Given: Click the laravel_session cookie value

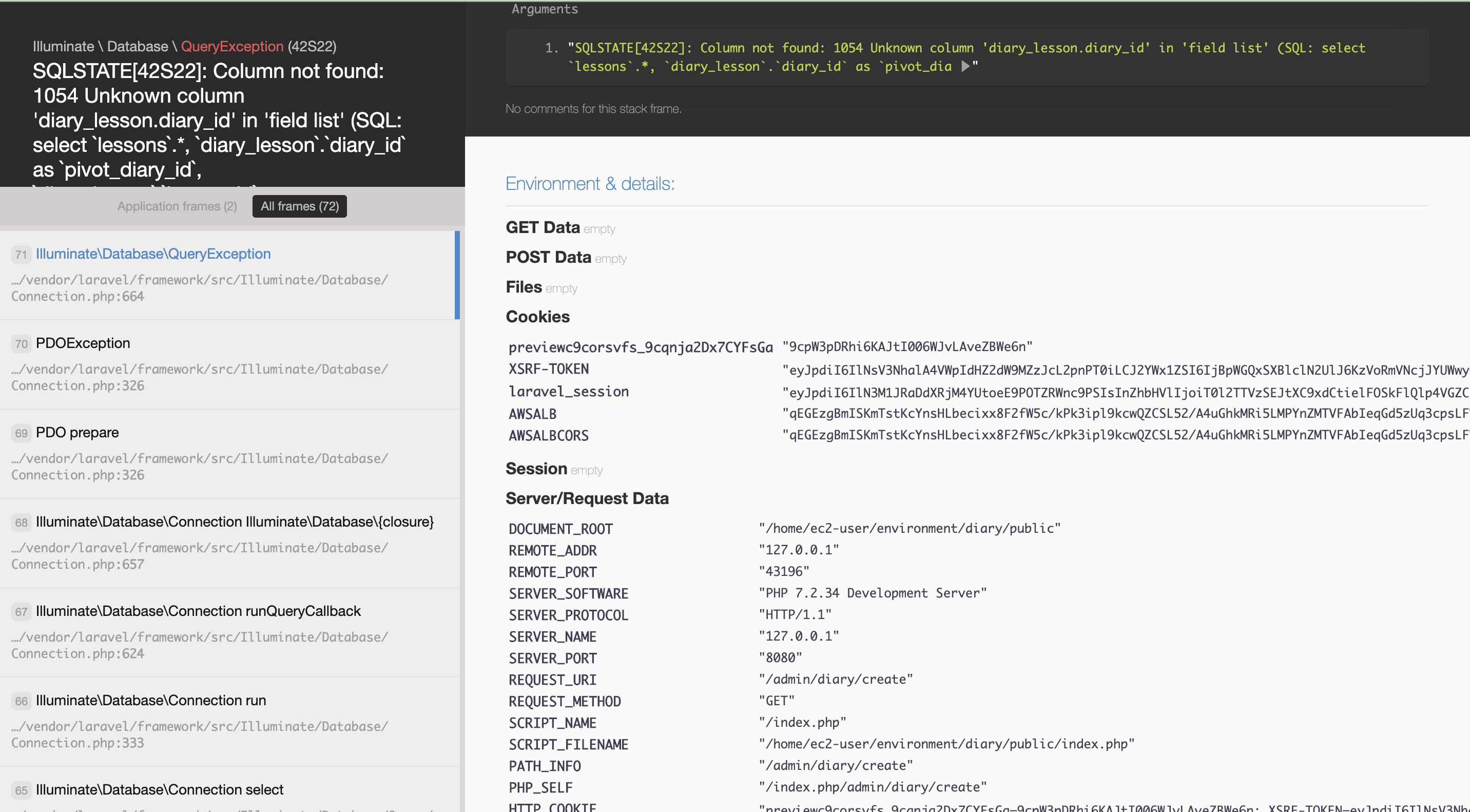Looking at the screenshot, I should pos(1124,392).
